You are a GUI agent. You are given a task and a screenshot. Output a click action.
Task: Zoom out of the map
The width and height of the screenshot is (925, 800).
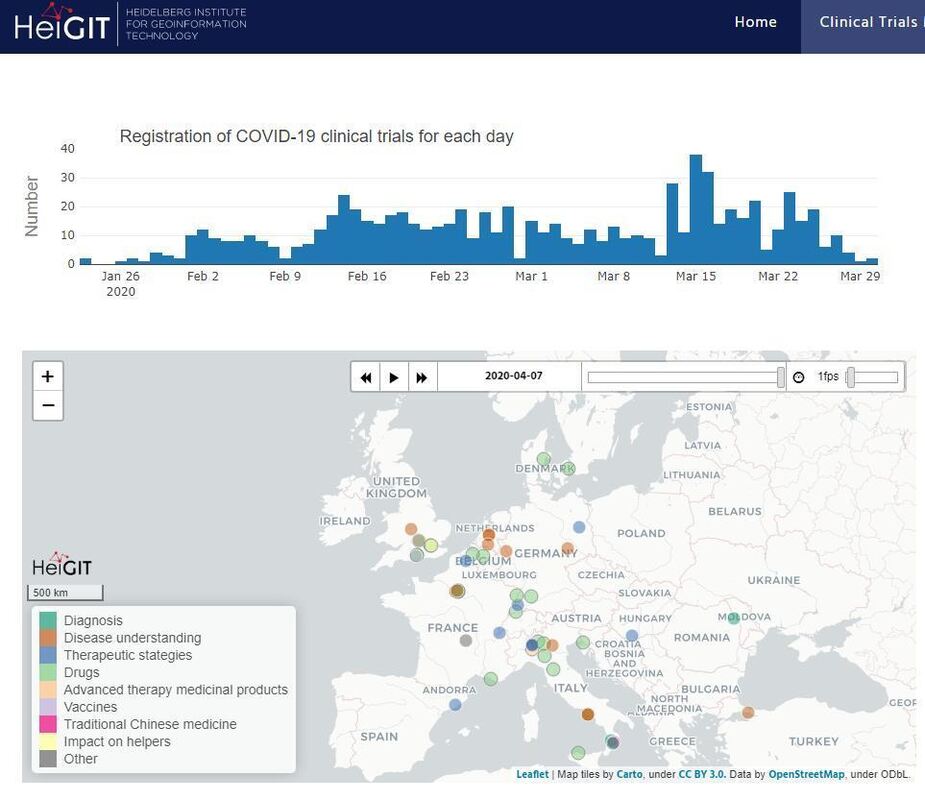pos(47,406)
